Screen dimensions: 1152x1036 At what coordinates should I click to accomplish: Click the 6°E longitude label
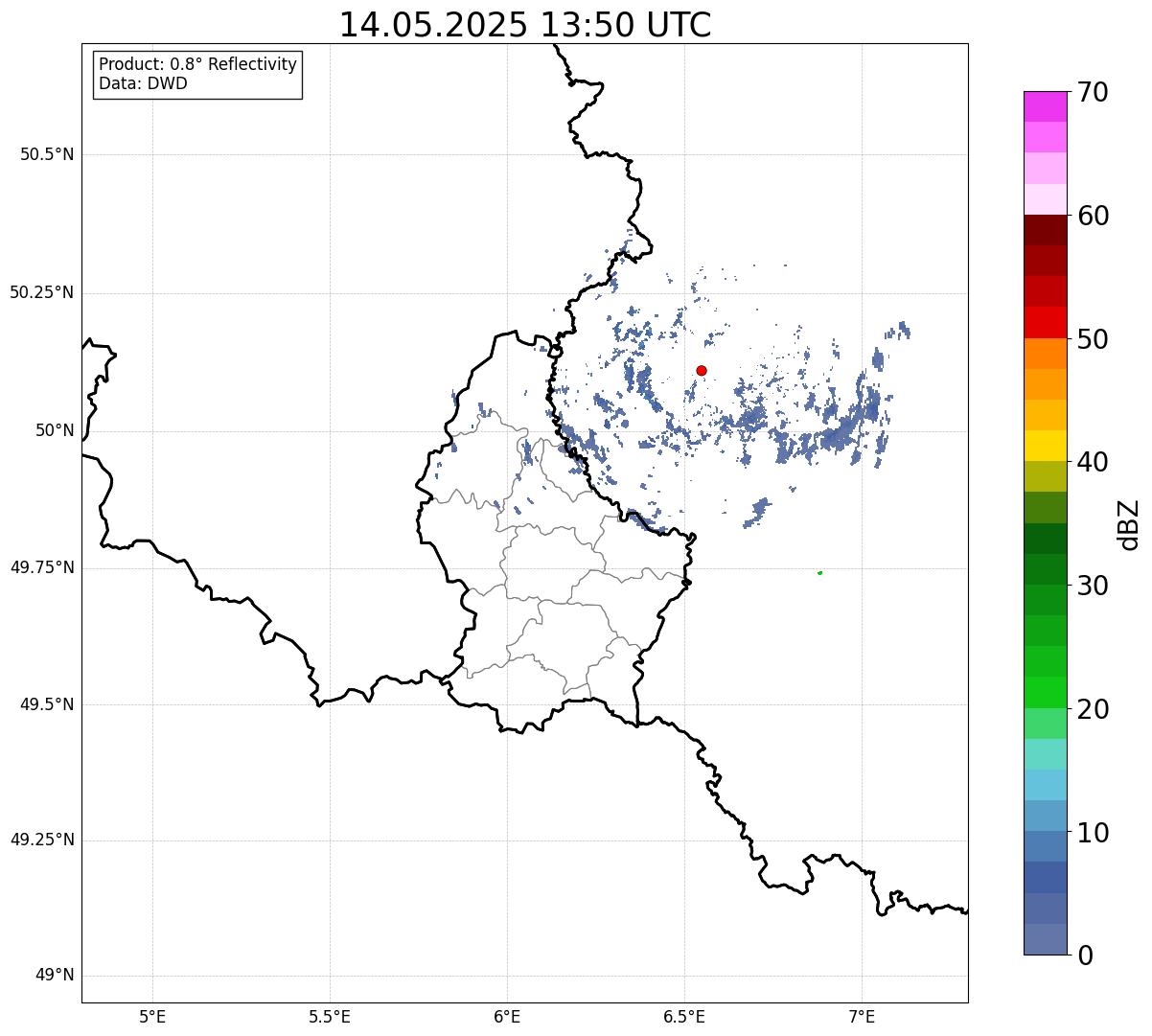coord(507,1017)
